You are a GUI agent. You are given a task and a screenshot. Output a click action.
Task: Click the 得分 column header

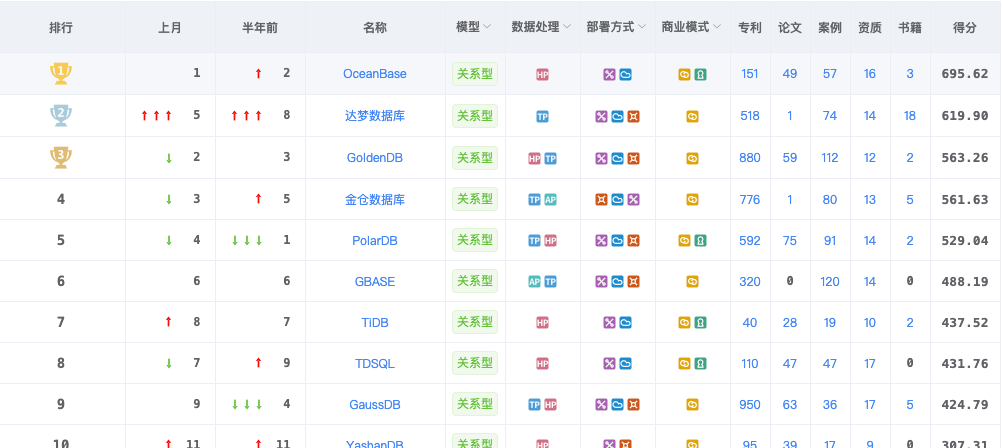tap(965, 28)
